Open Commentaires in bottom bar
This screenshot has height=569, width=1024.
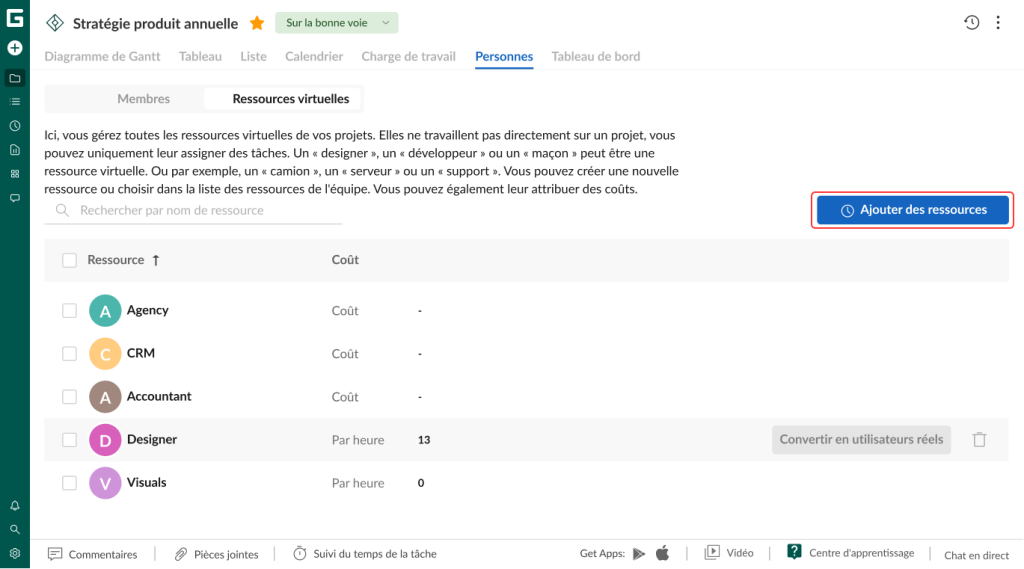click(x=93, y=554)
